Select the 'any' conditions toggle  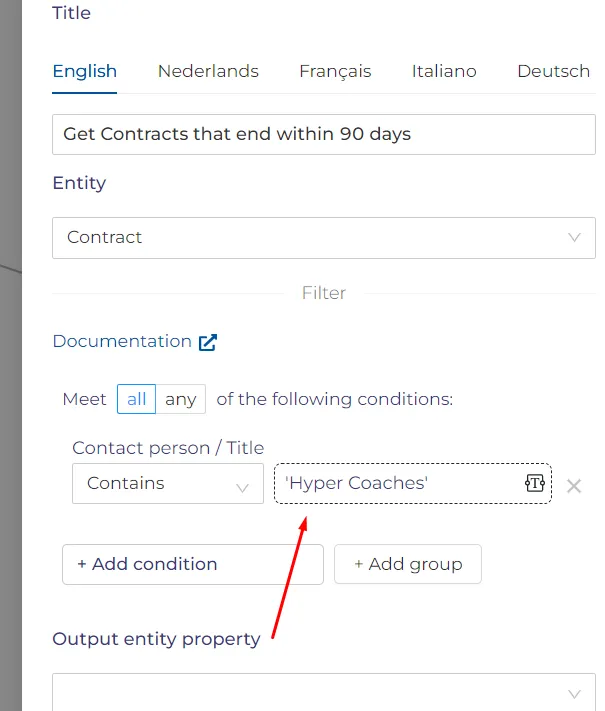click(x=181, y=399)
